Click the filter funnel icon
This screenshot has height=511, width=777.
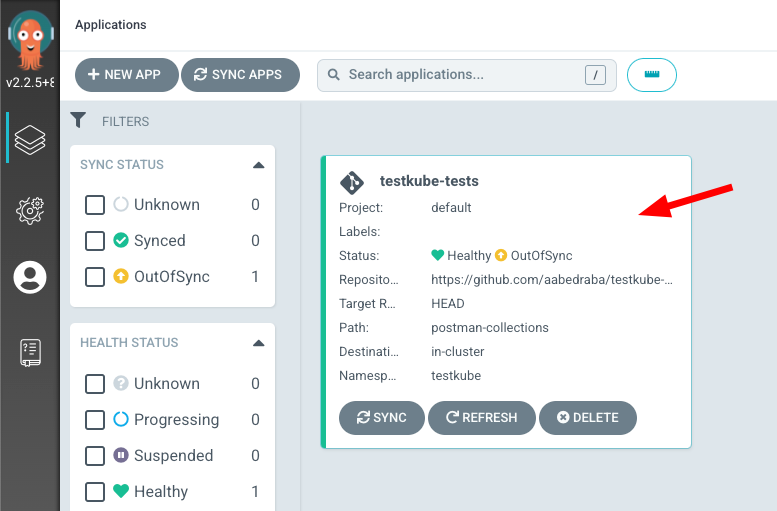coord(78,120)
